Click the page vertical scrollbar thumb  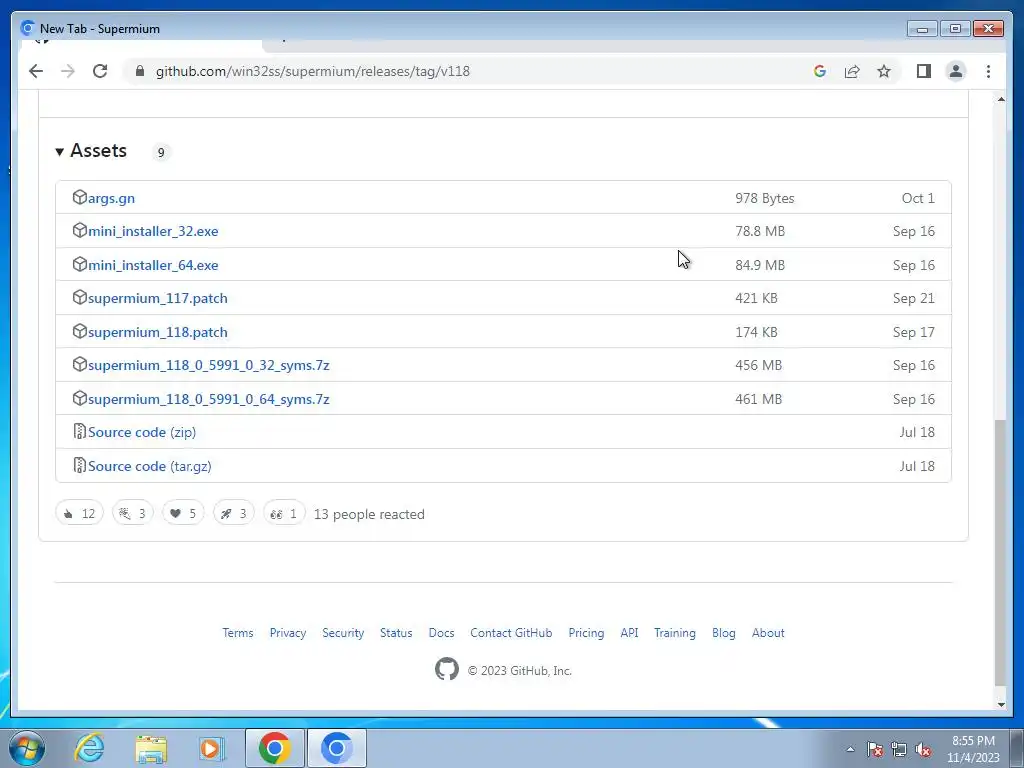click(x=1000, y=552)
